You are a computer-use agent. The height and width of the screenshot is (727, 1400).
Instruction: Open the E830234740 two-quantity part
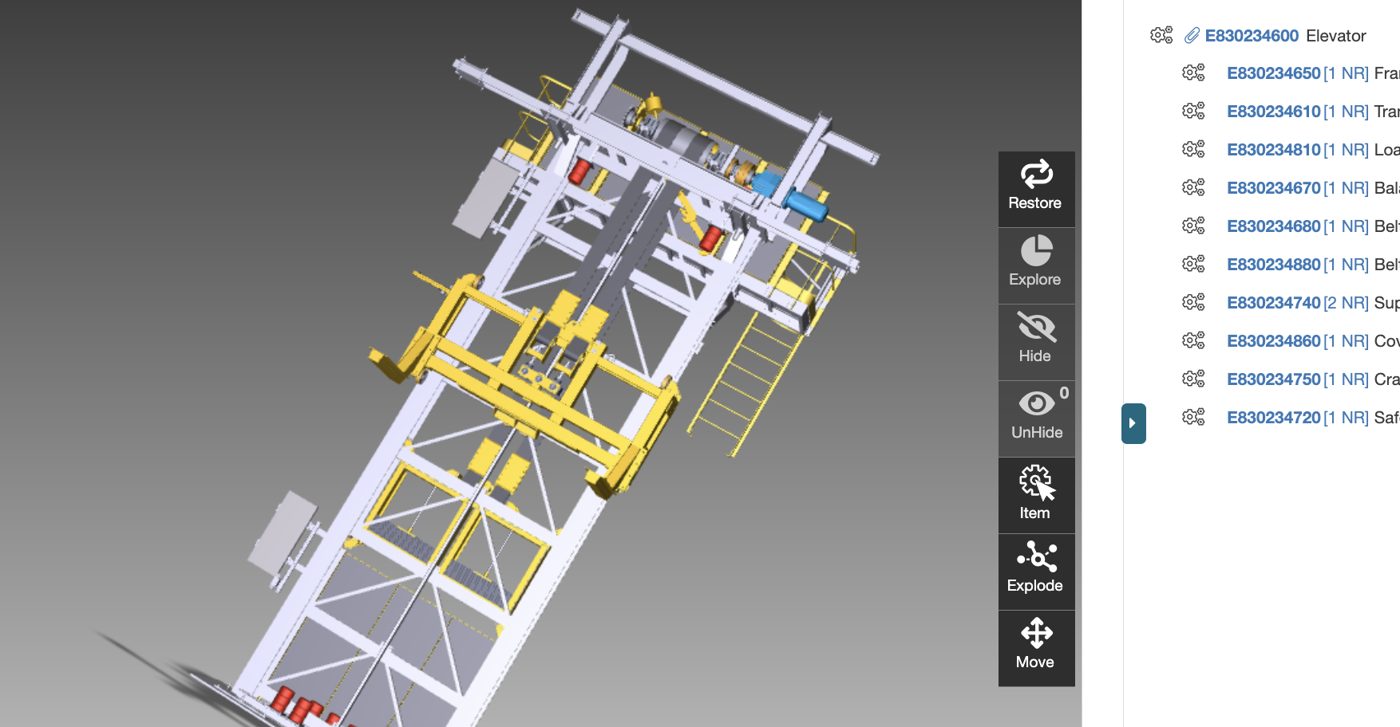tap(1274, 302)
